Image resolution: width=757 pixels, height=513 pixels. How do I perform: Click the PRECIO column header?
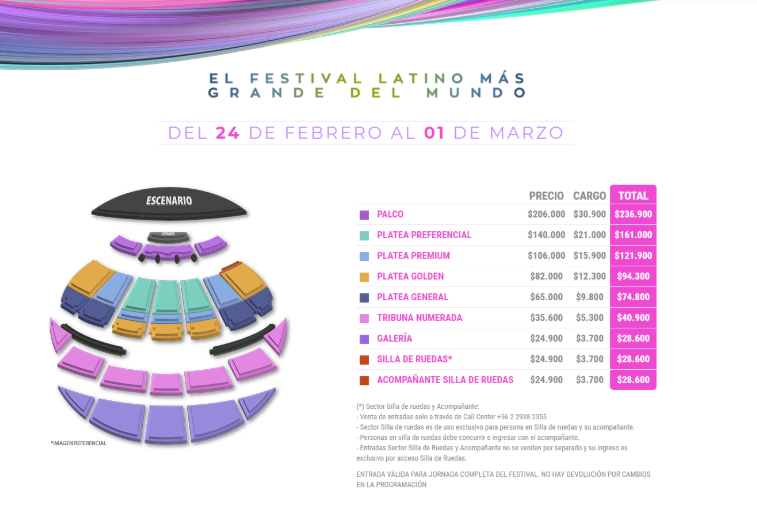(546, 195)
